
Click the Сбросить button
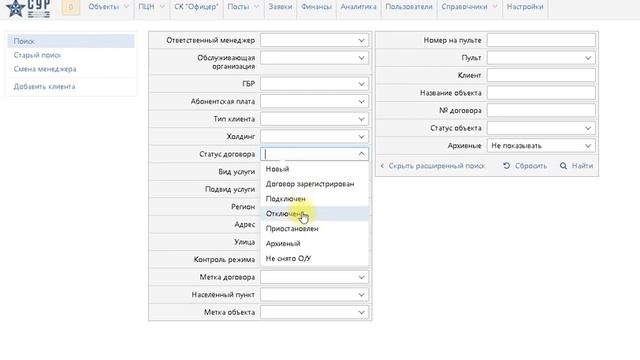tap(525, 166)
